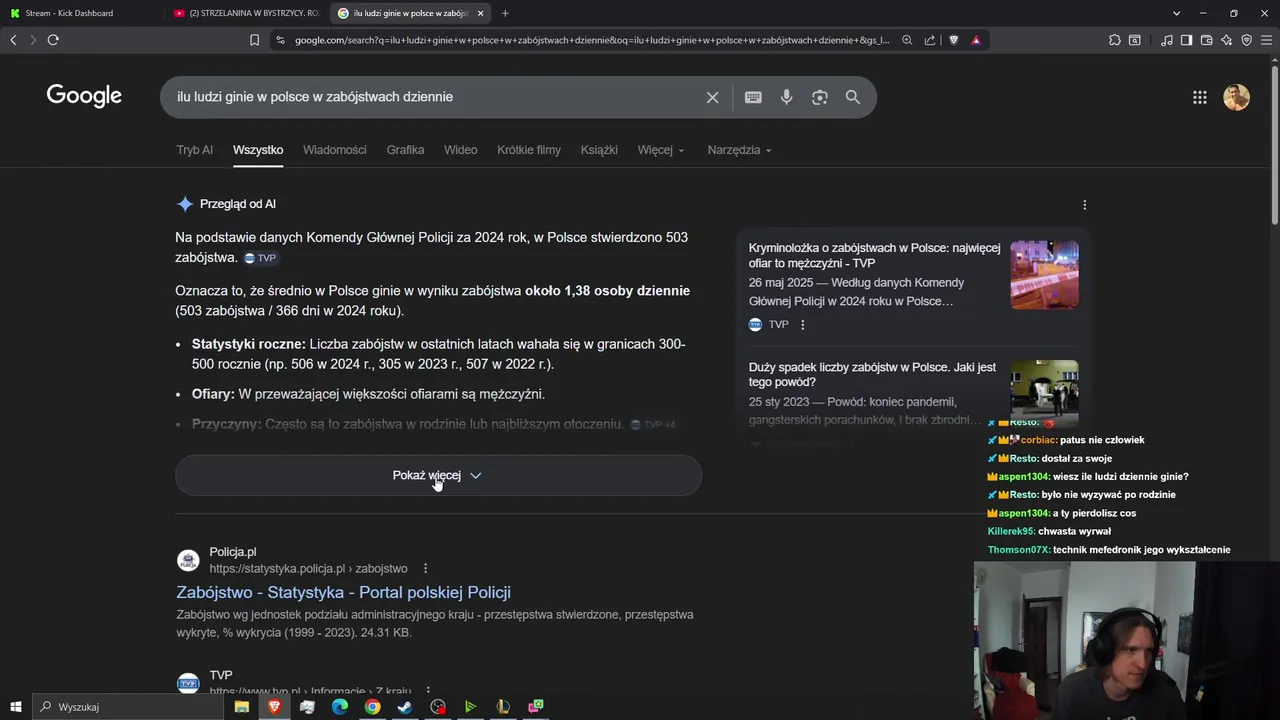
Task: Open File Explorer from taskbar
Action: click(242, 707)
